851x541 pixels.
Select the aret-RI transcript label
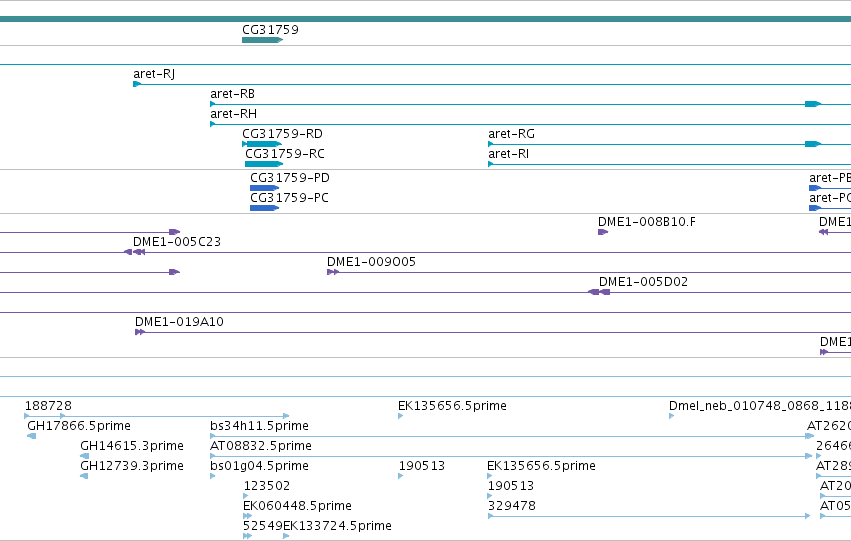point(509,154)
